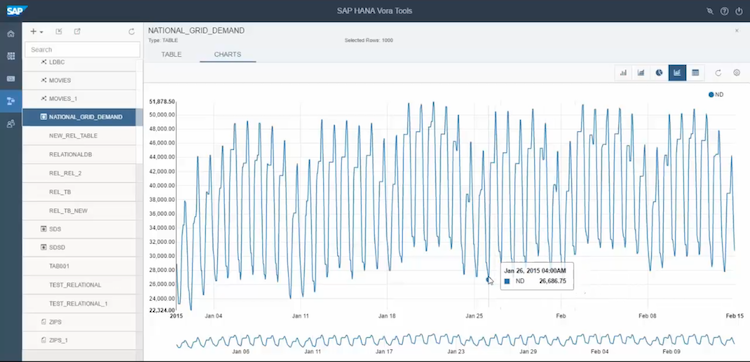
Task: Click the power logout icon in header
Action: 739,11
